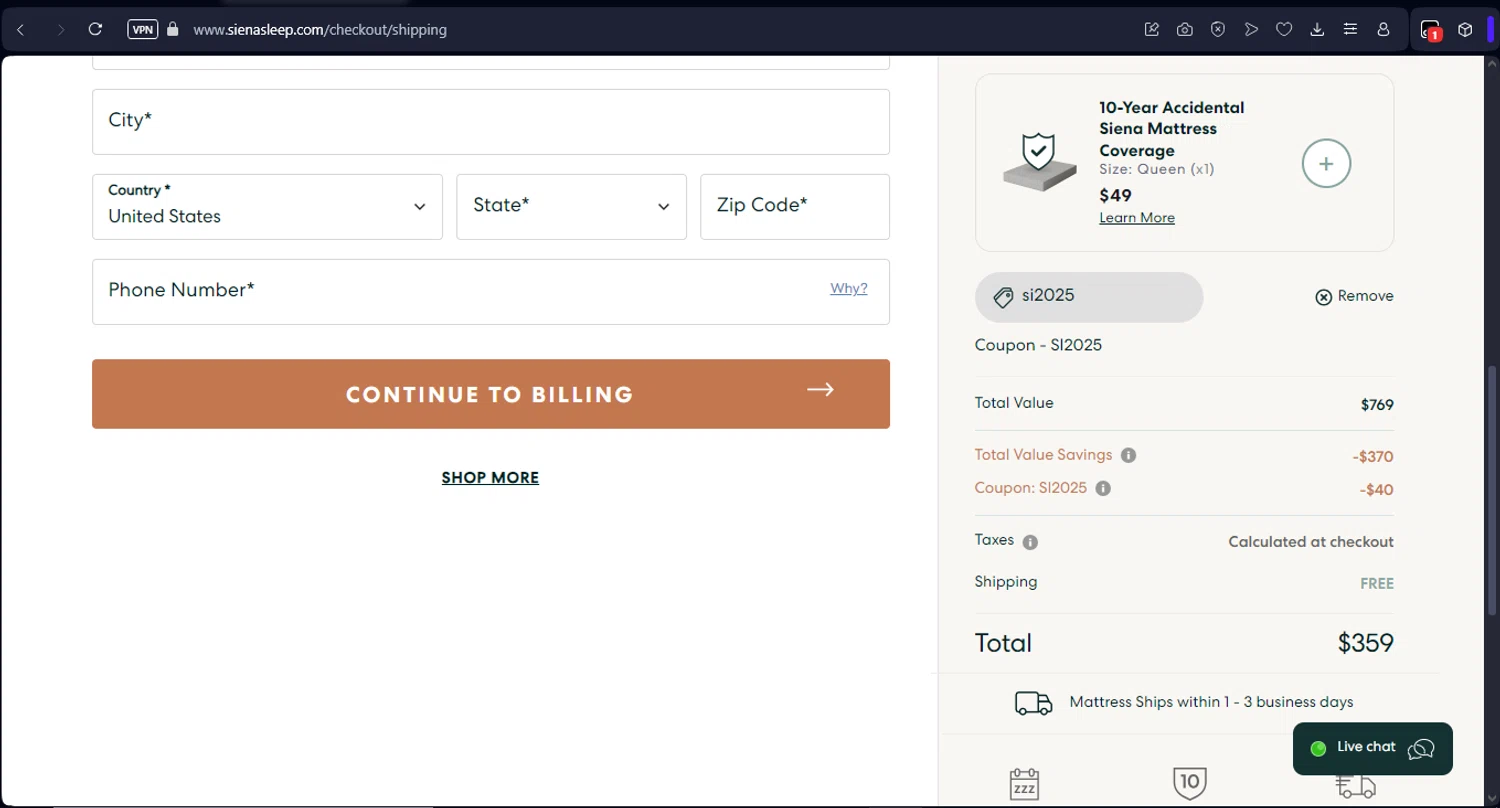Open the easy setup sliders icon
The image size is (1500, 808).
coord(1350,29)
